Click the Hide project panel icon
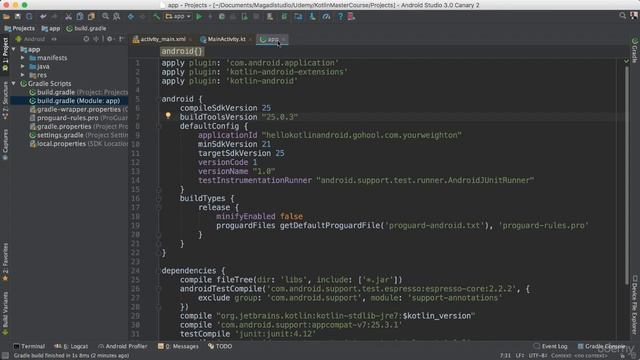 [x=121, y=39]
